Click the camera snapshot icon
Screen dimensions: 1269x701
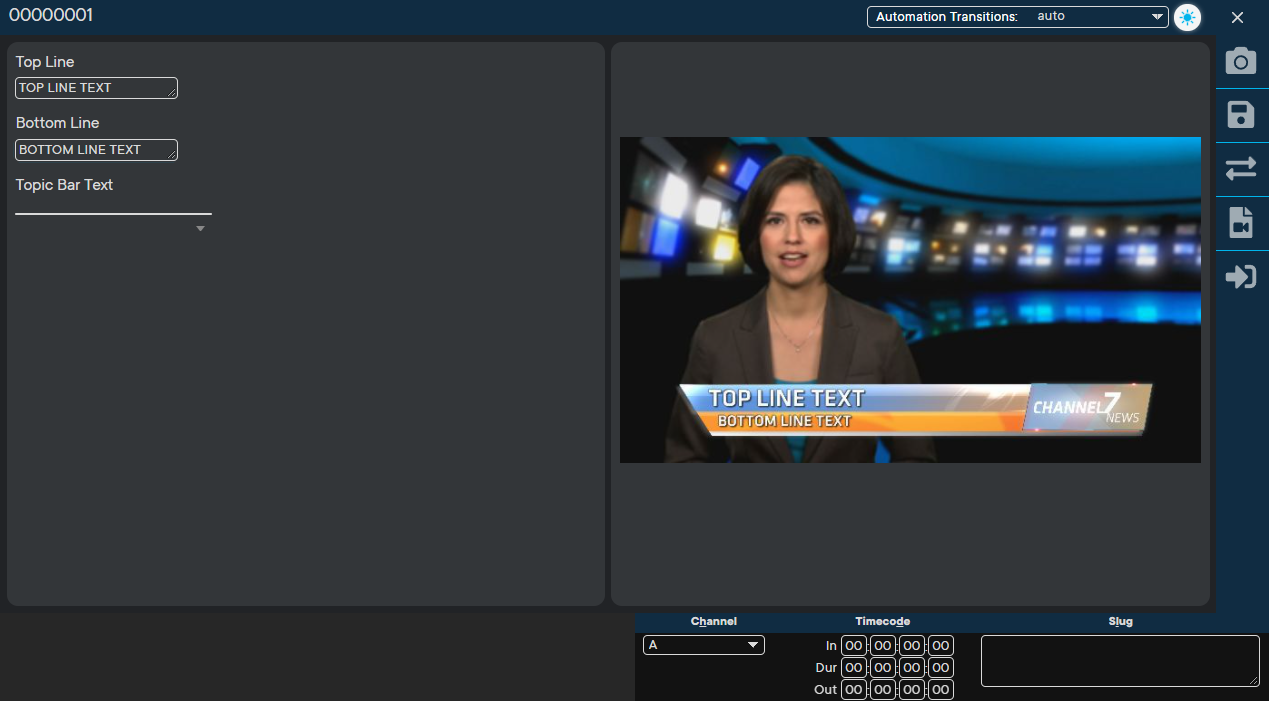click(x=1240, y=62)
